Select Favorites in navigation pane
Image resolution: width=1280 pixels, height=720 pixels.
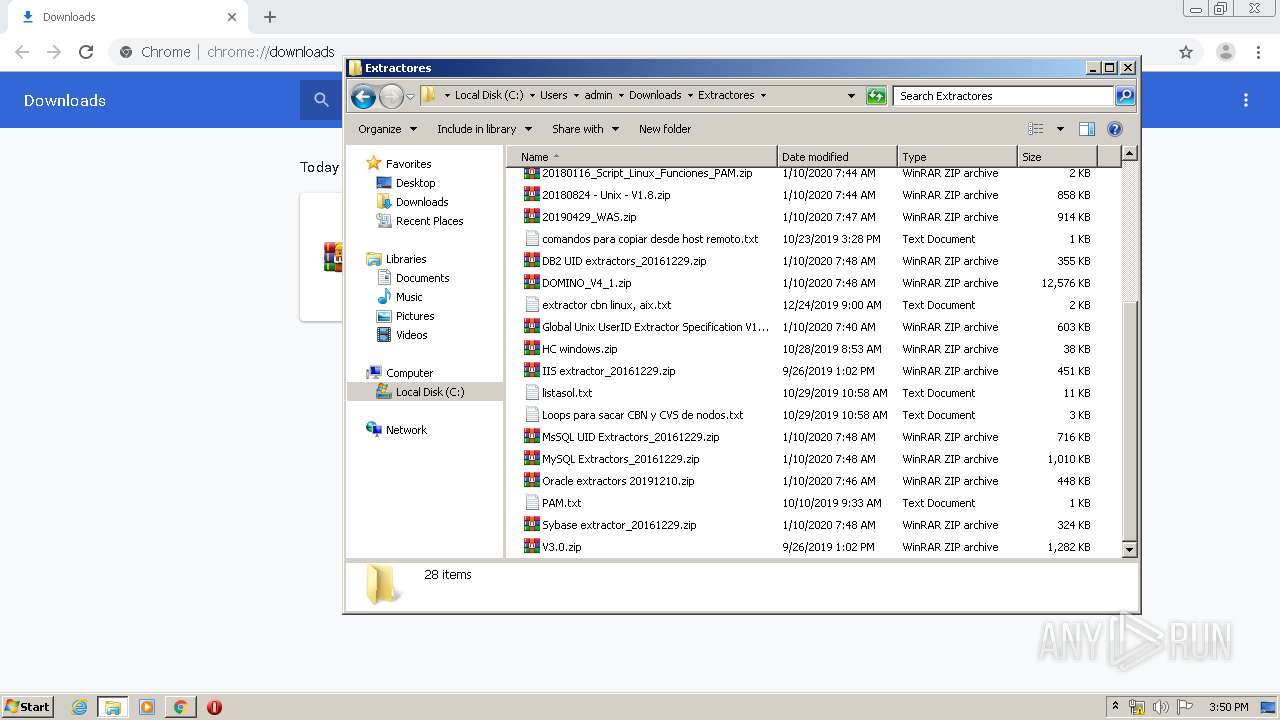click(x=398, y=163)
